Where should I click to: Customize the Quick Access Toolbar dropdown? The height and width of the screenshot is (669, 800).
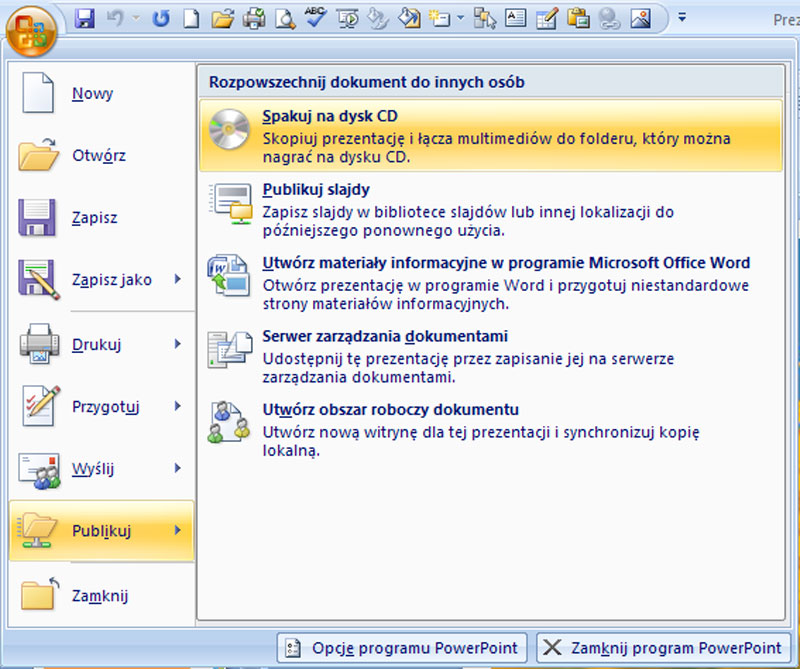point(682,18)
